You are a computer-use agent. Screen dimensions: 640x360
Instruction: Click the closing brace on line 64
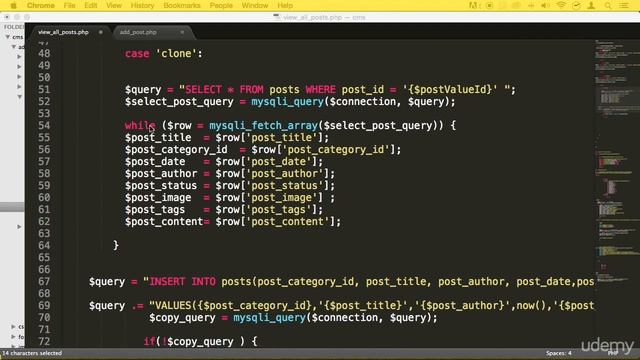click(116, 245)
